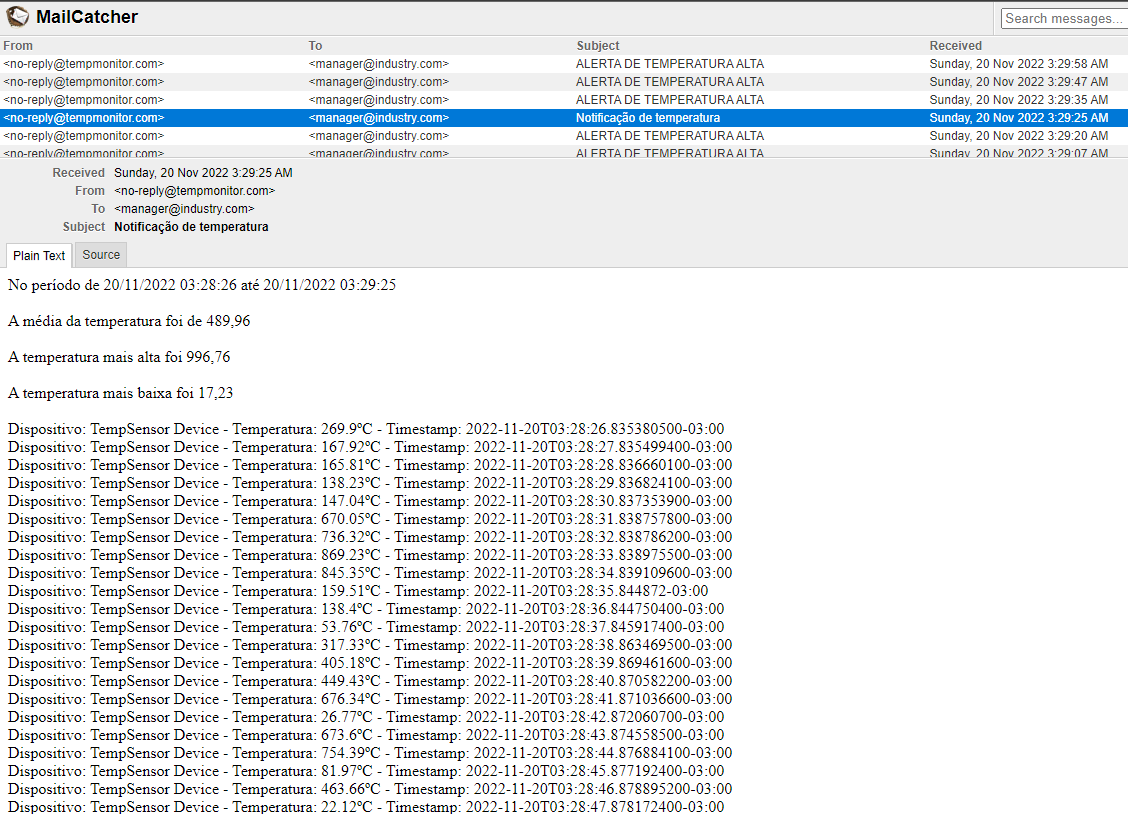
Task: Open the alert email received at 3:29:20 AM
Action: (669, 136)
